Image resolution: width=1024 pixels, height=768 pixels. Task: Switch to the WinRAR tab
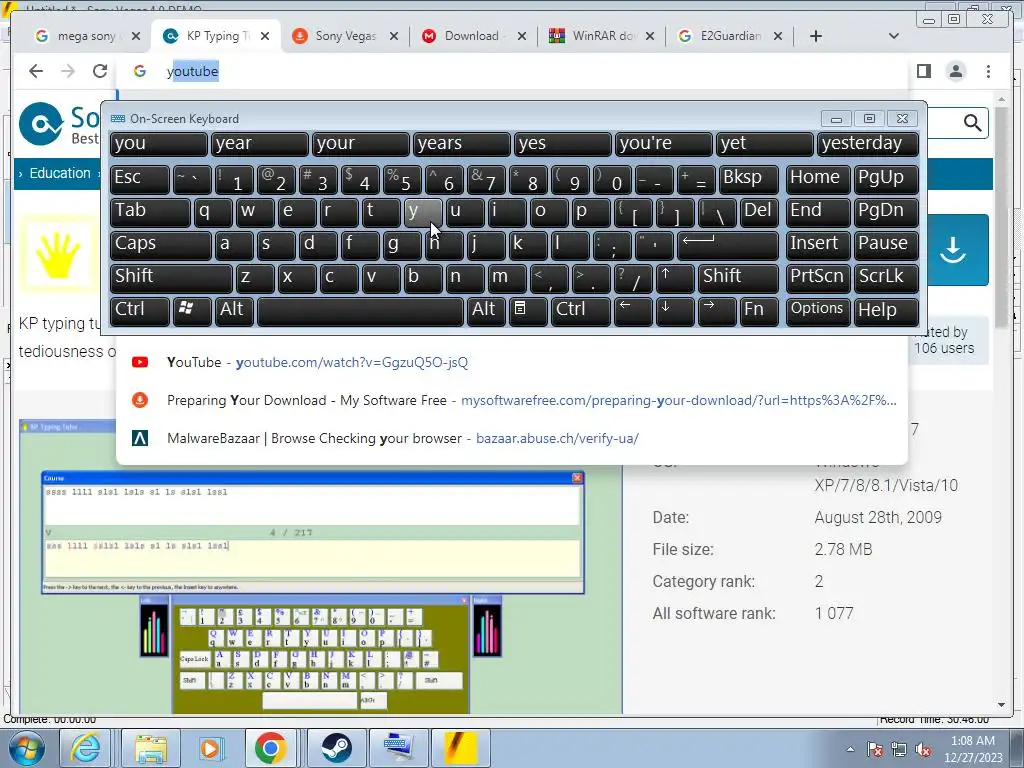(x=601, y=36)
